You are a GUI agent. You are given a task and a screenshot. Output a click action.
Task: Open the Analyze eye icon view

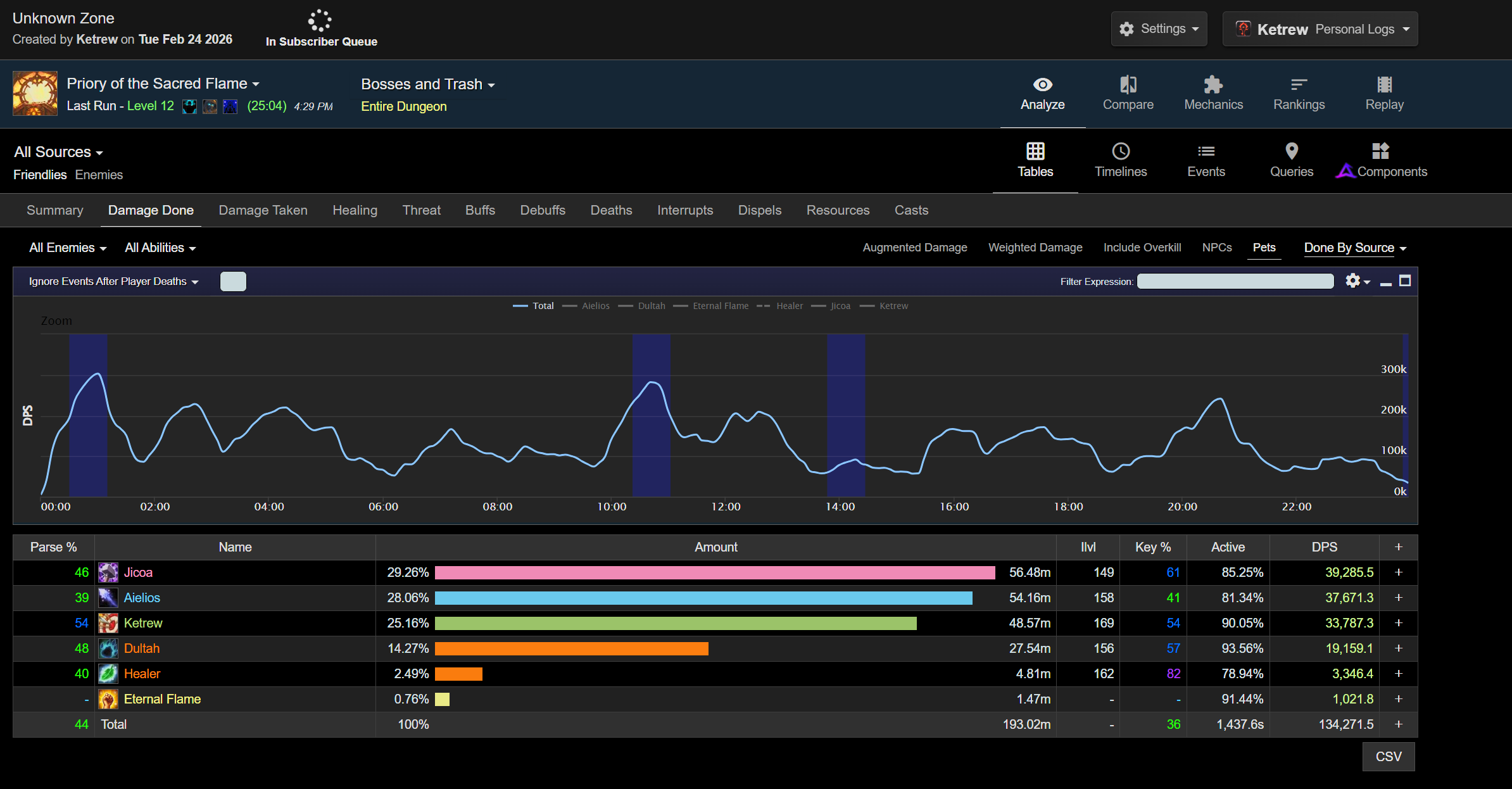[1042, 85]
